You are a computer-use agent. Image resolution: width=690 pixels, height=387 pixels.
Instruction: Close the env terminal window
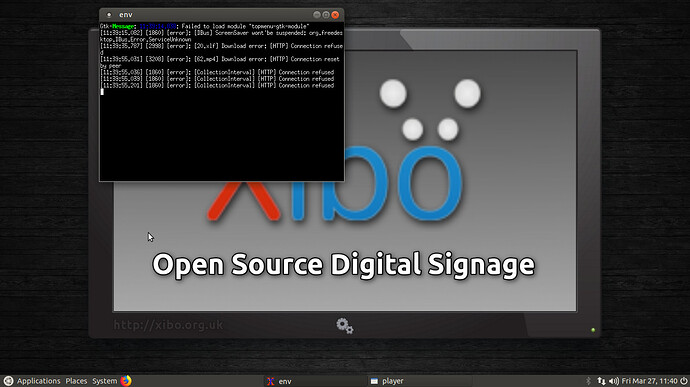(x=335, y=15)
